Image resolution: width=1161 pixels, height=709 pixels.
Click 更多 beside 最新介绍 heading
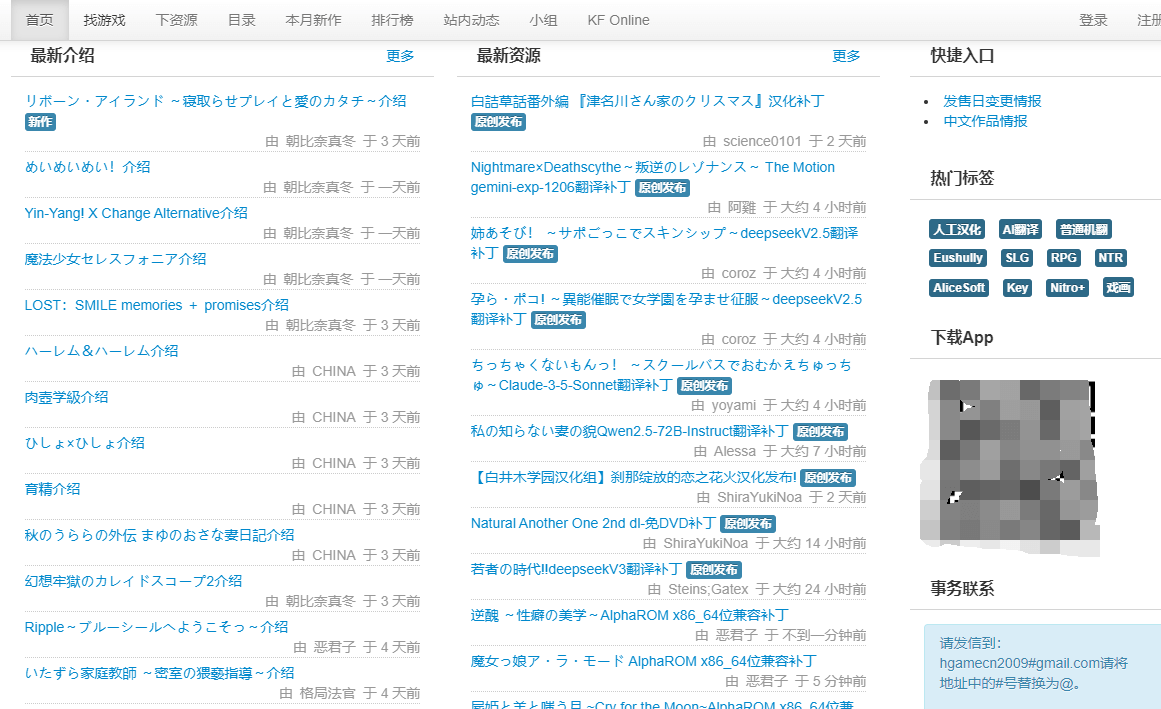[400, 56]
